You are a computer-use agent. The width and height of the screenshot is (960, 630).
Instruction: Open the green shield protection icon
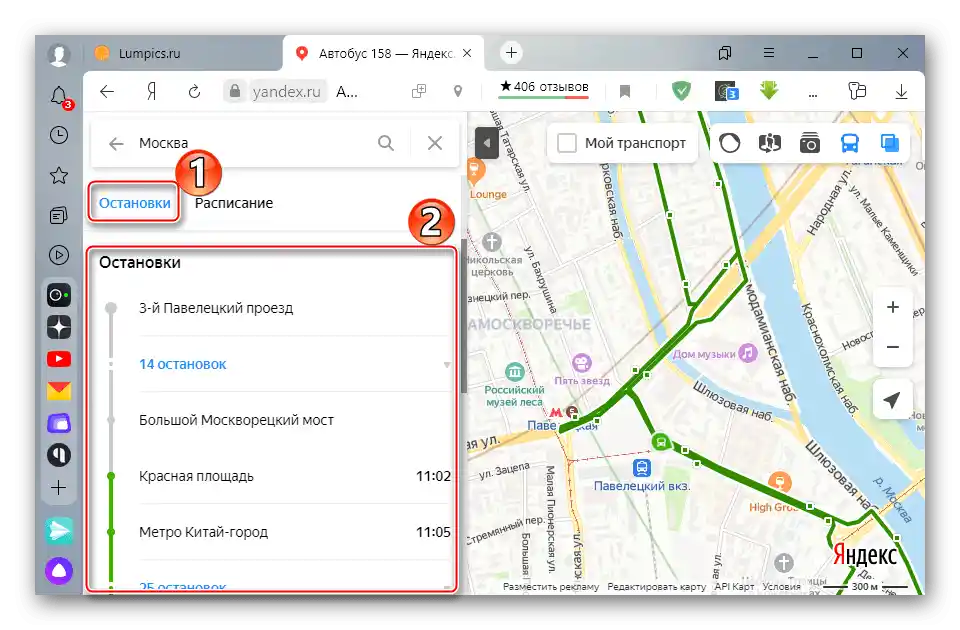681,91
